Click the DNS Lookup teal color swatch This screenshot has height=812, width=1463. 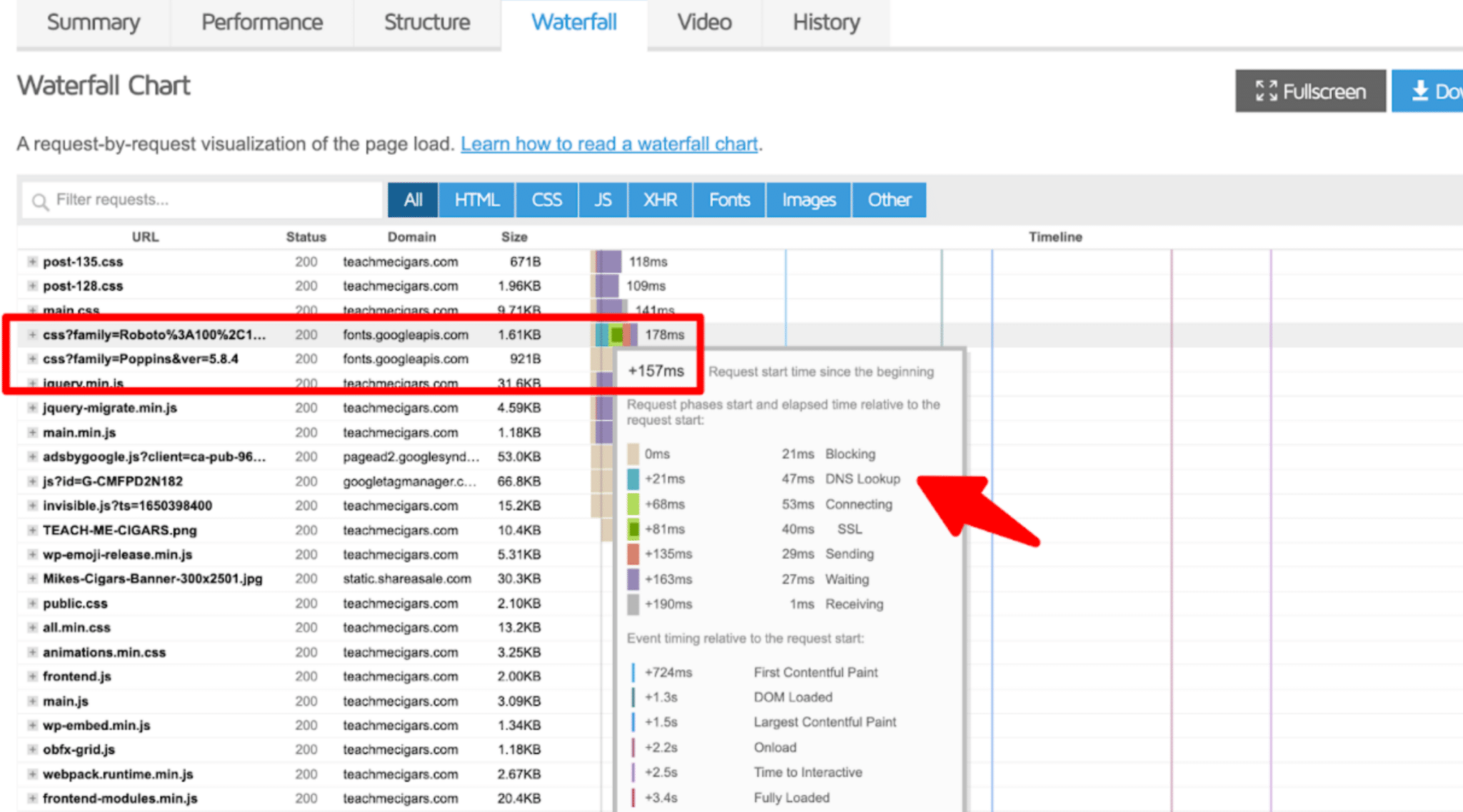[x=633, y=478]
